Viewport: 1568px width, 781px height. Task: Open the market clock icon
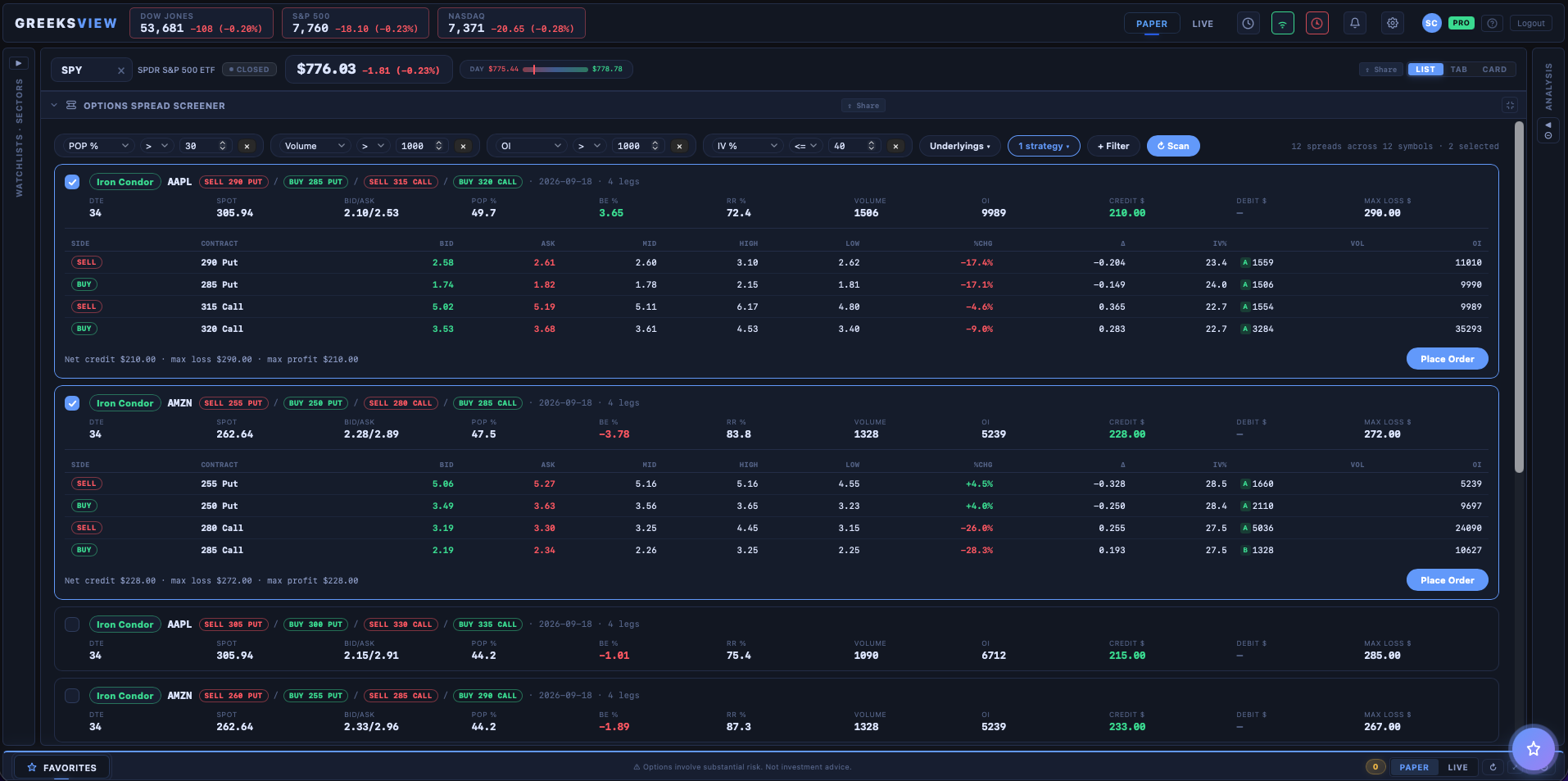click(x=1248, y=24)
